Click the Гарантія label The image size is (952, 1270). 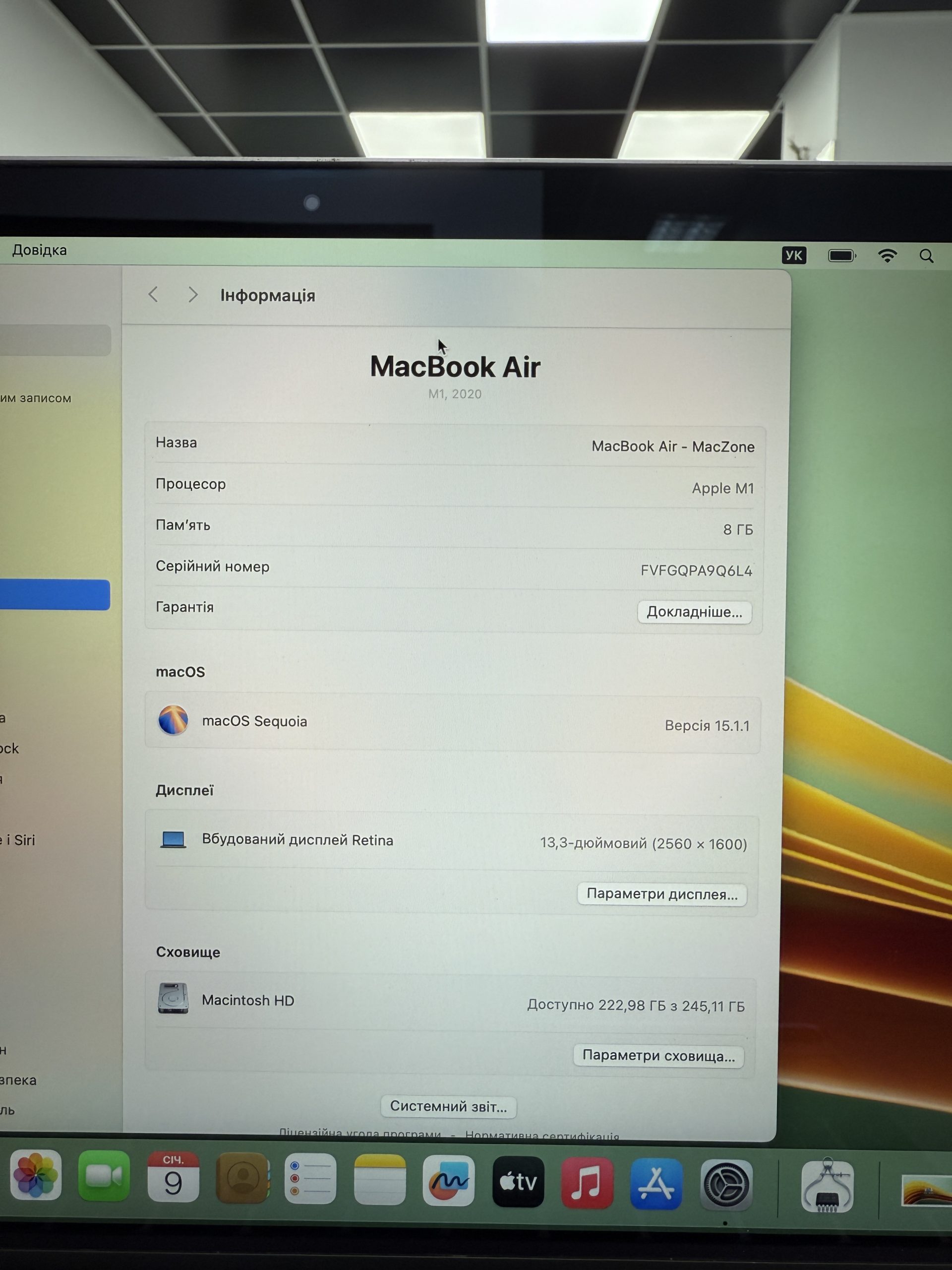pos(184,607)
